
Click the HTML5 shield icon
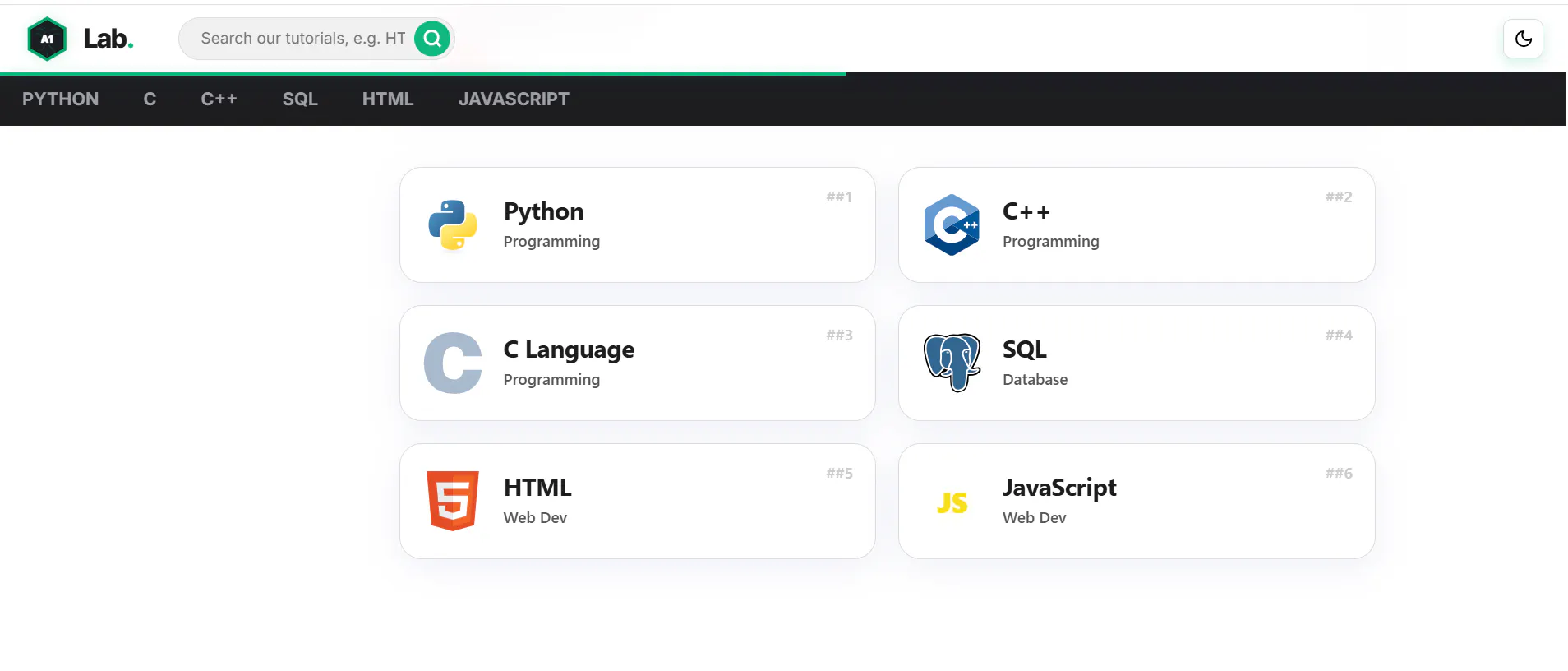453,501
